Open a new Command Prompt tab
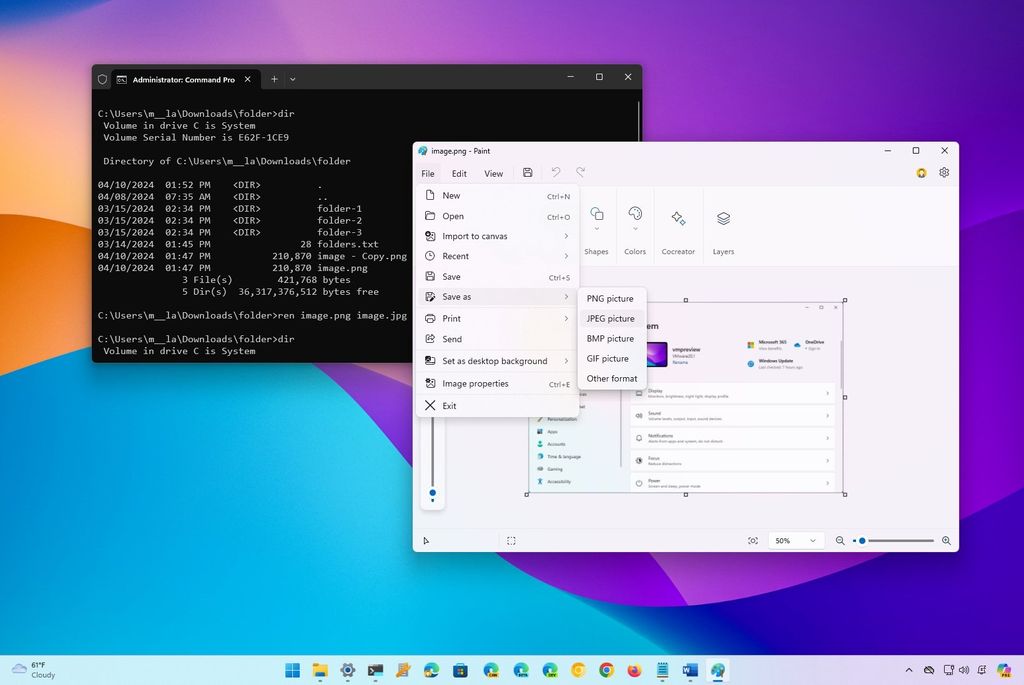 [x=272, y=79]
